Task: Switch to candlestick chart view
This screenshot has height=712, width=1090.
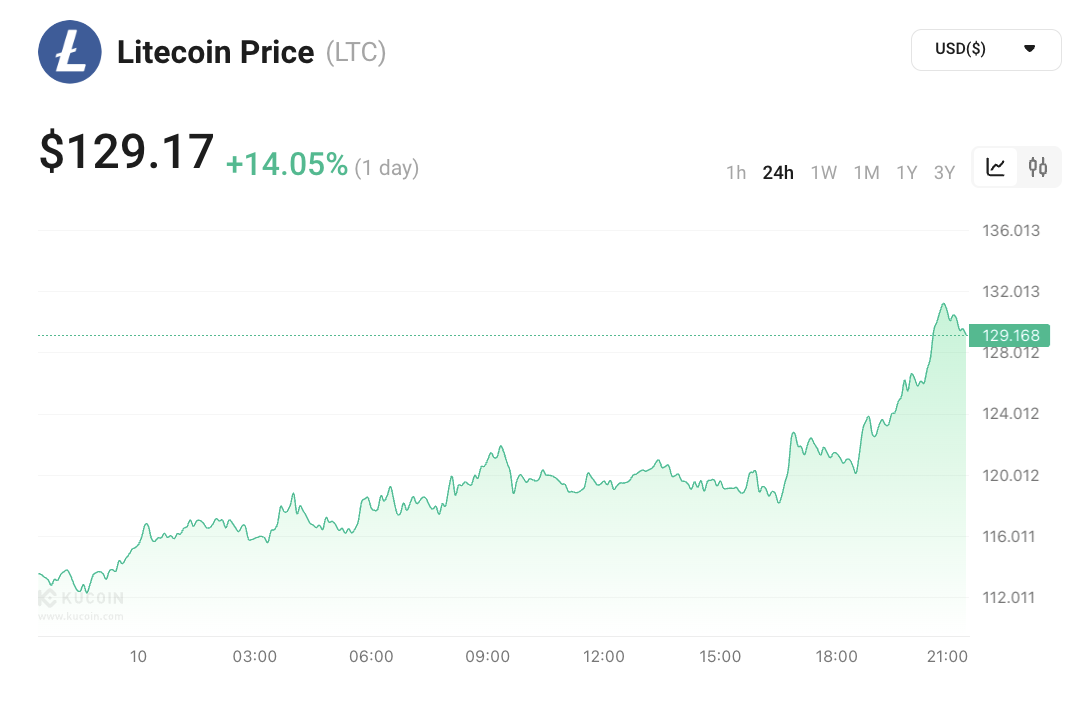Action: coord(1038,168)
